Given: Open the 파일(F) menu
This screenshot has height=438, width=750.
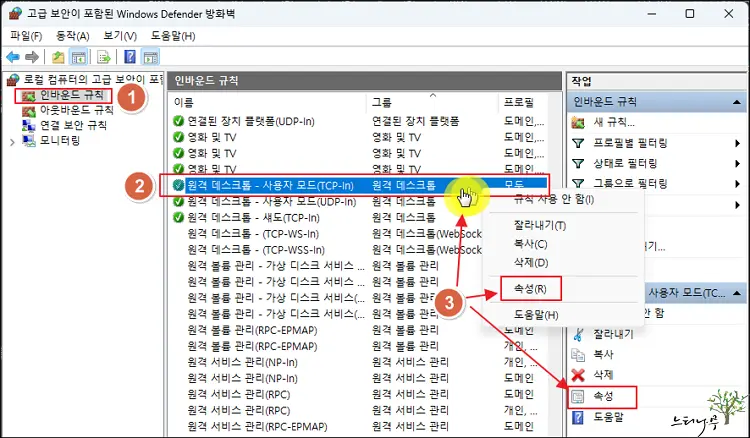Looking at the screenshot, I should click(x=26, y=36).
